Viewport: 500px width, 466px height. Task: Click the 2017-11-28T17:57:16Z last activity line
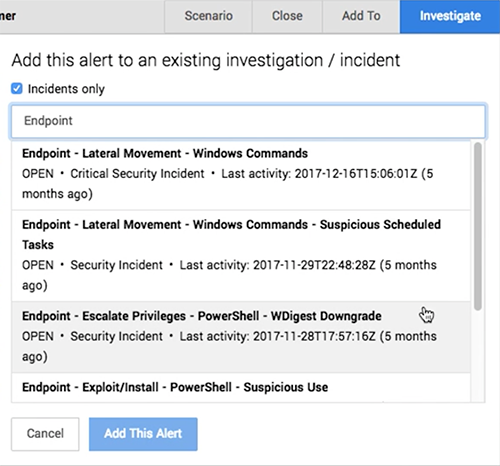tap(229, 346)
